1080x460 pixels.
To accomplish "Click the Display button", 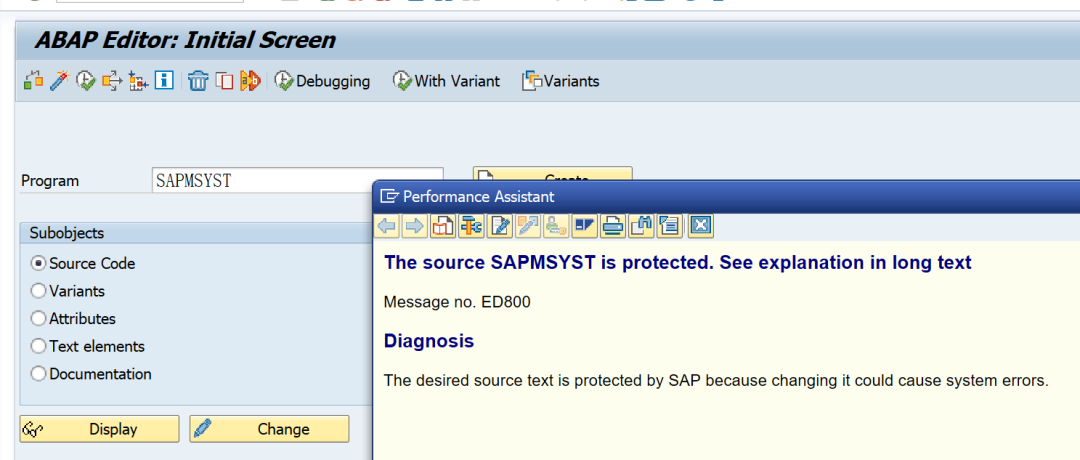I will click(x=99, y=429).
